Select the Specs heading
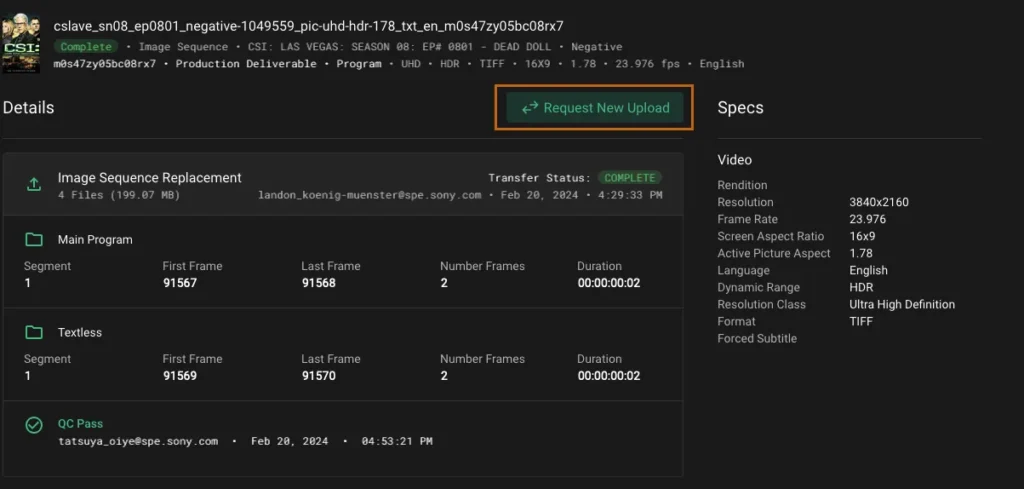Screen dimensions: 1024x489 (x=740, y=107)
